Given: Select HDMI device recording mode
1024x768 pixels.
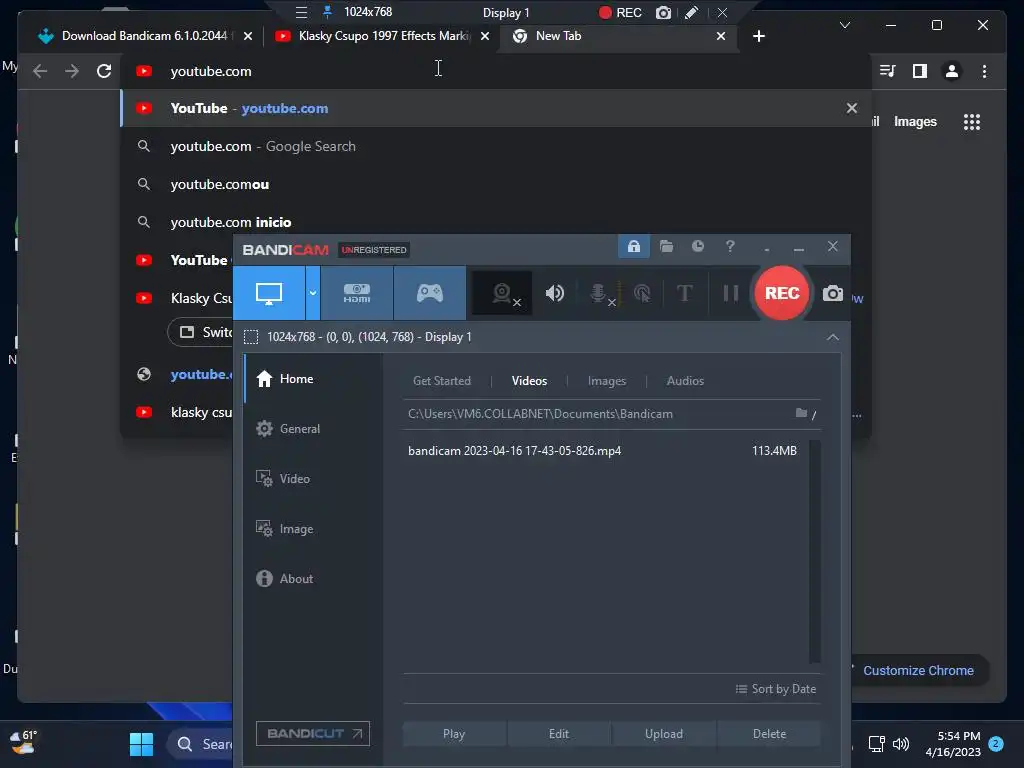Looking at the screenshot, I should [357, 293].
